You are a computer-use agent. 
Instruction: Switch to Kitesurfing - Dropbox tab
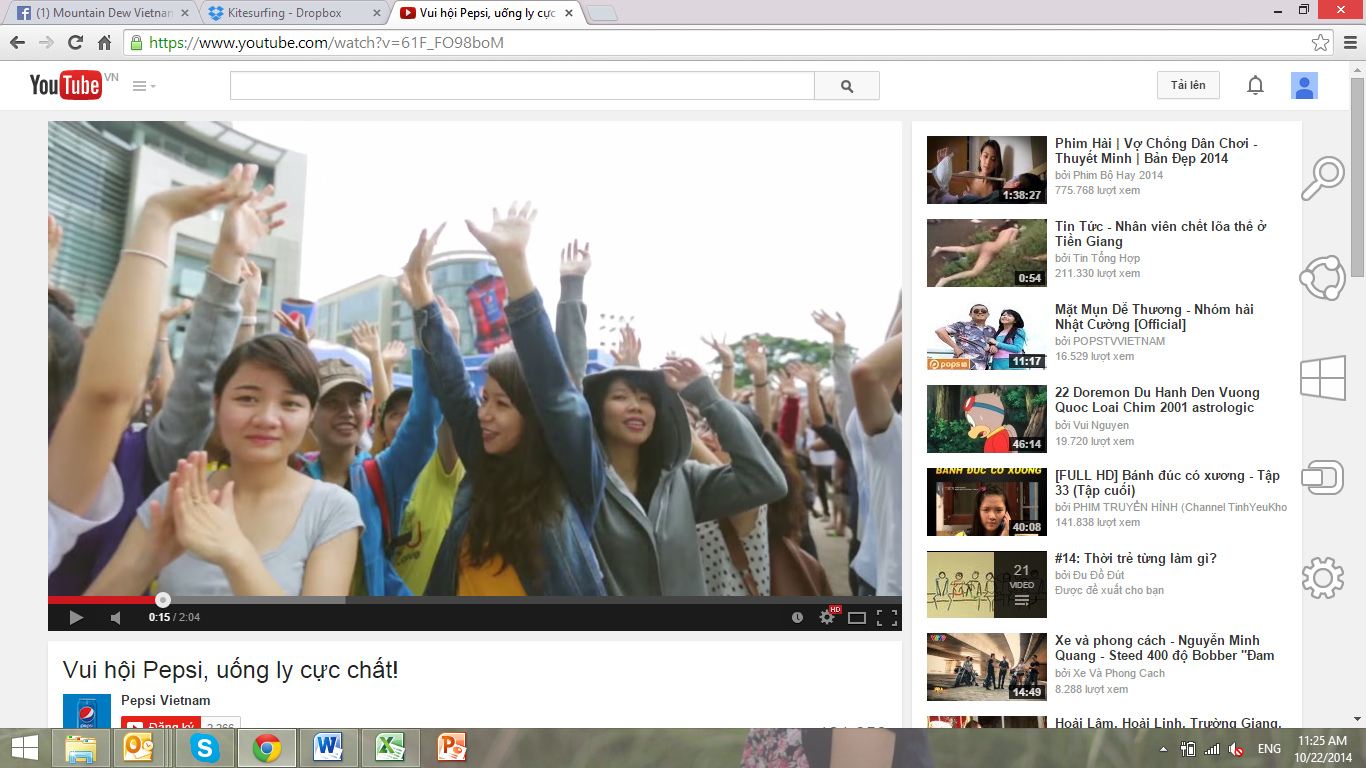click(292, 13)
